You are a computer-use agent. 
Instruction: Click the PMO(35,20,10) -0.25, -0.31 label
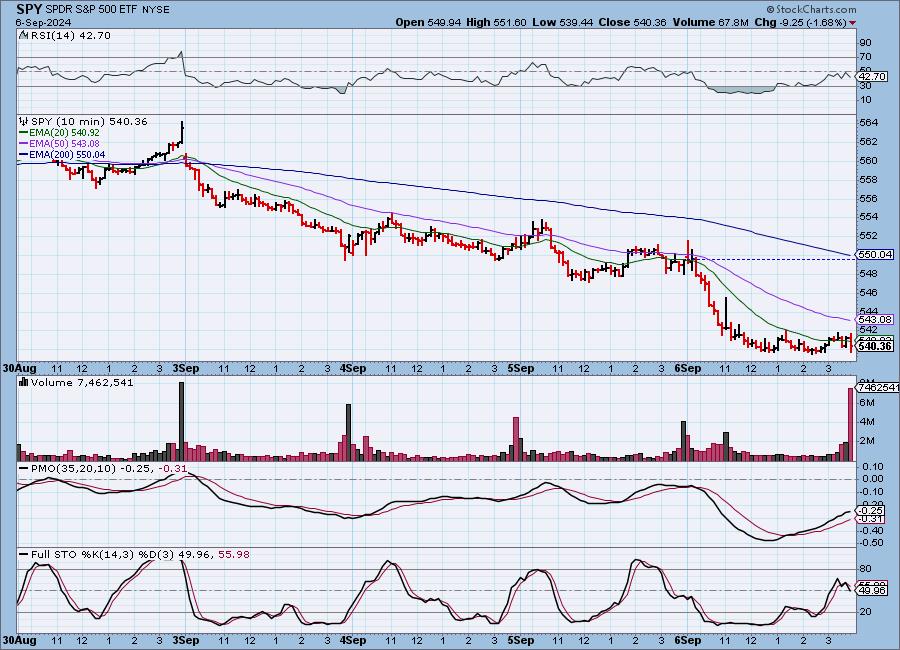click(108, 469)
